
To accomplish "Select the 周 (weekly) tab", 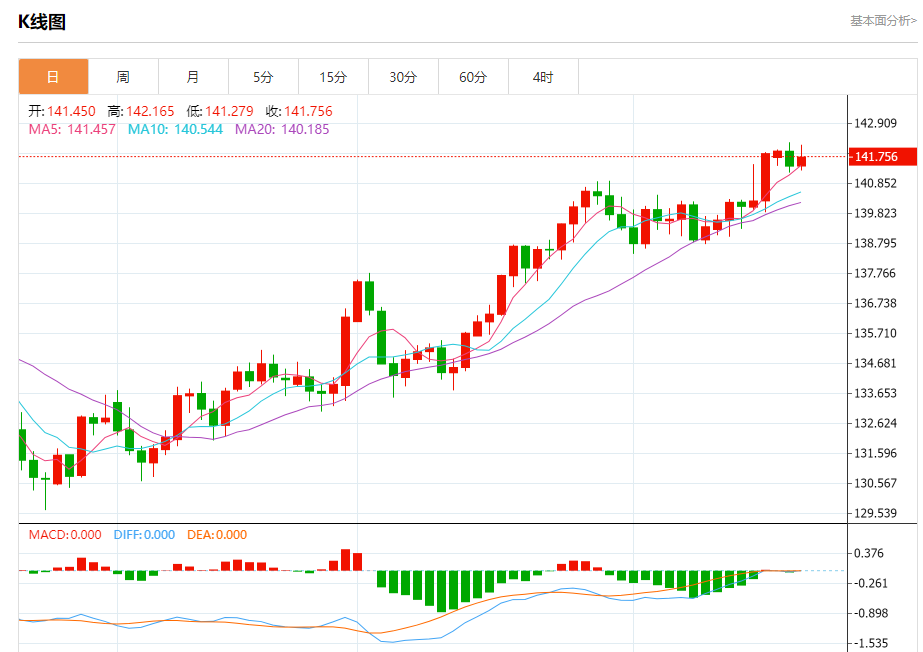I will pos(123,77).
